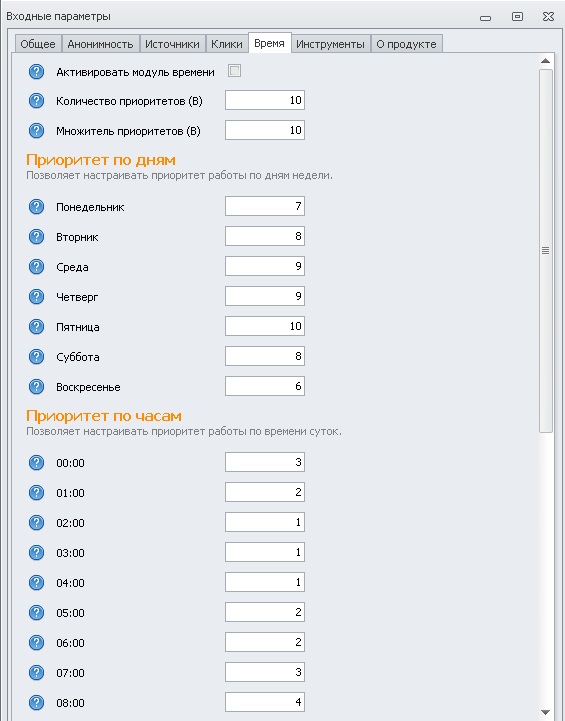Screen dimensions: 565x721
Task: Switch to the Общее tab
Action: (x=38, y=44)
